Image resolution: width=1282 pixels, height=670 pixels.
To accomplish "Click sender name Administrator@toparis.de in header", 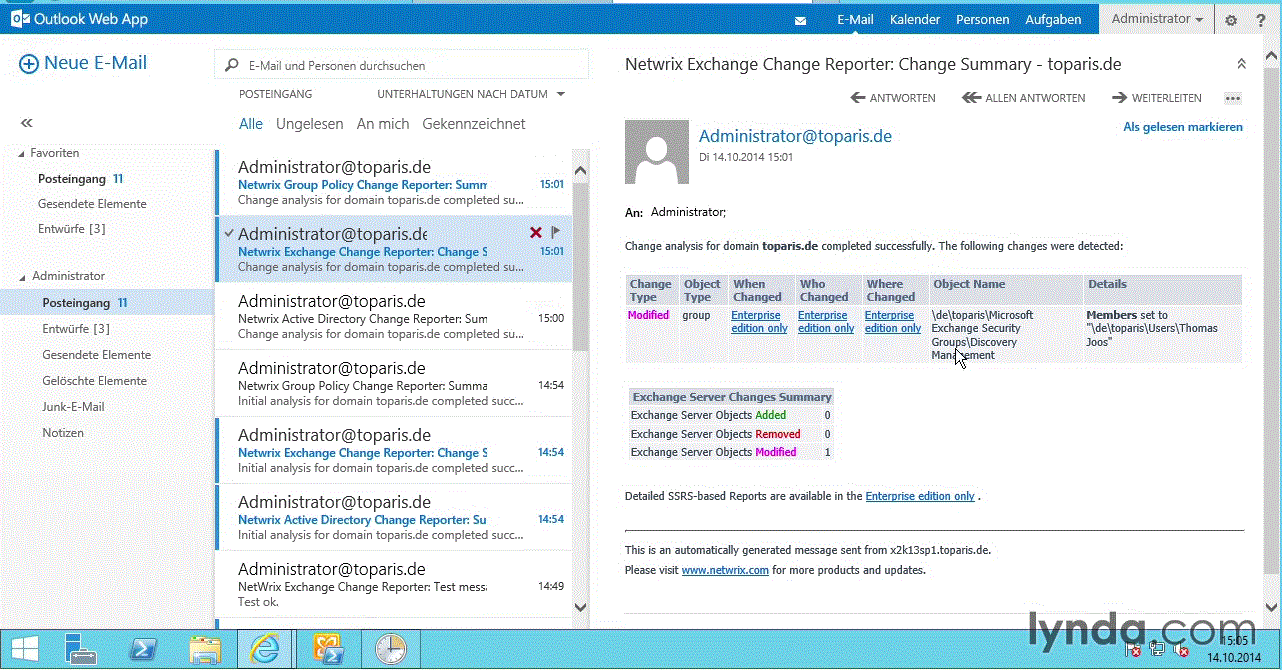I will pyautogui.click(x=795, y=136).
